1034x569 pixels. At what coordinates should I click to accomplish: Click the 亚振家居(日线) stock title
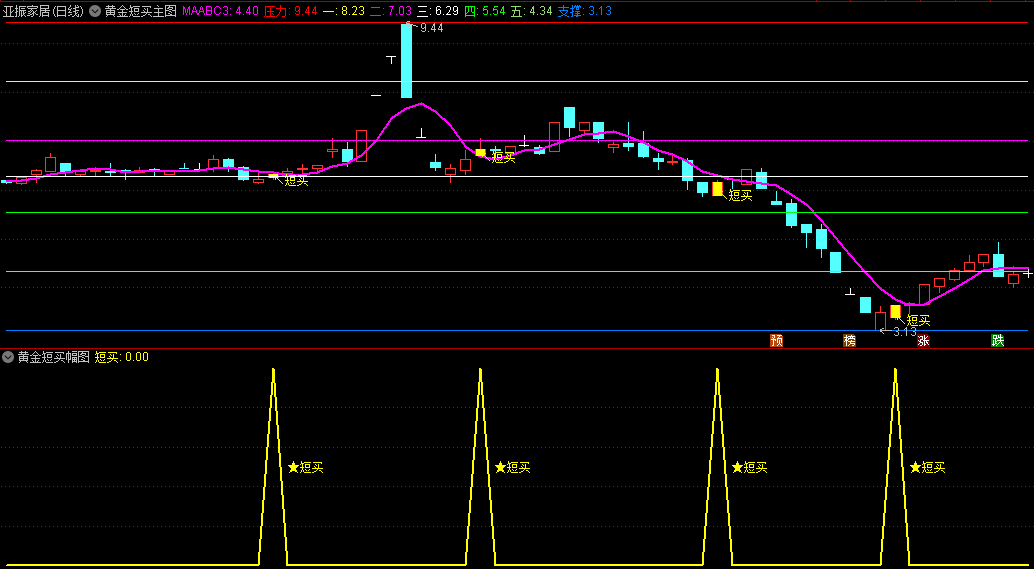click(x=44, y=11)
